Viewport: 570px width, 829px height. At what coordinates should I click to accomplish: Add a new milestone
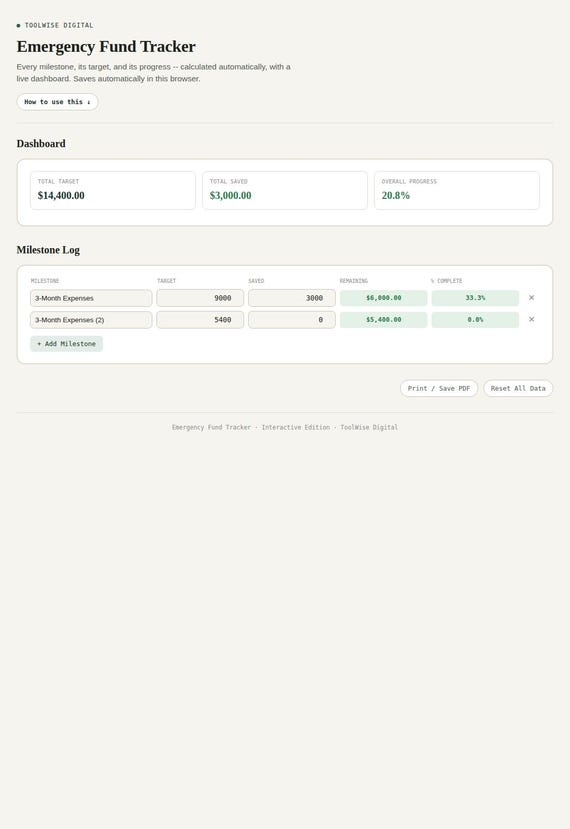pyautogui.click(x=67, y=344)
